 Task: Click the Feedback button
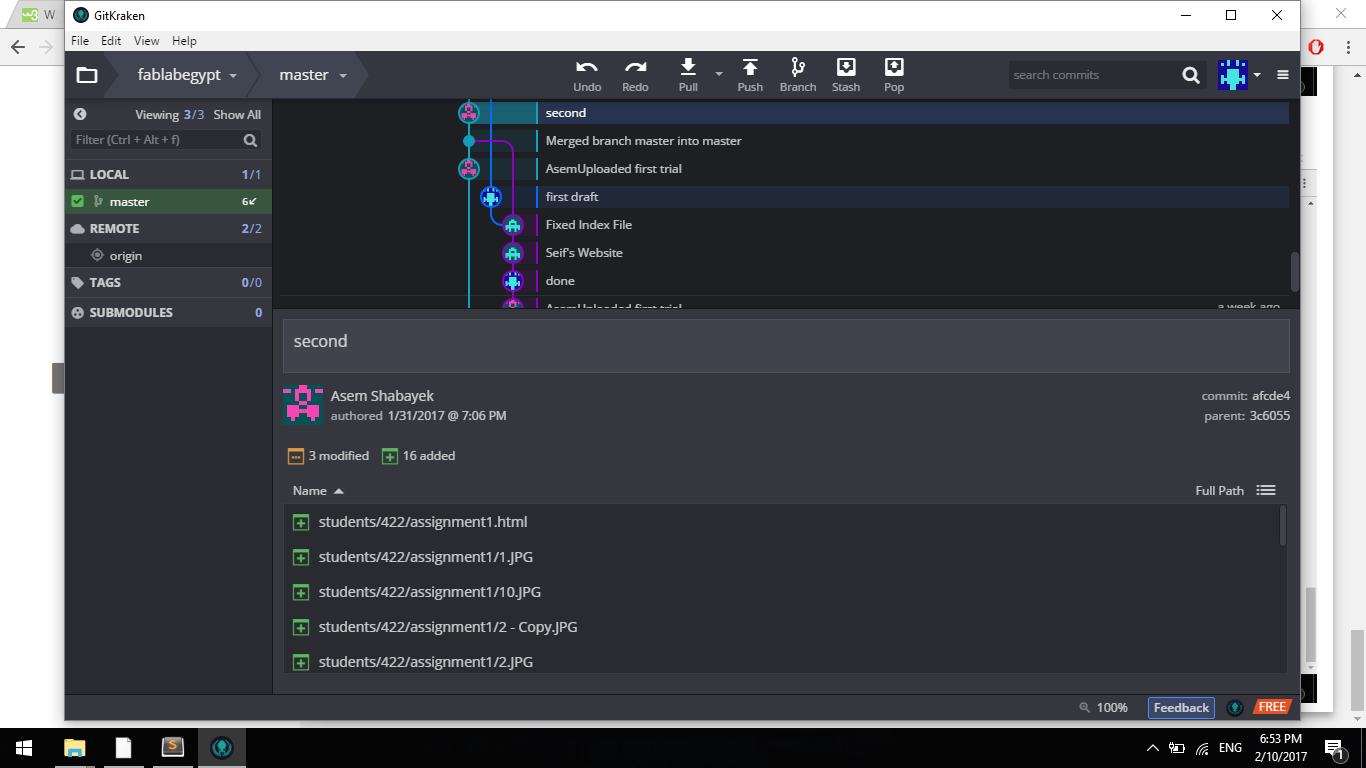(1181, 708)
